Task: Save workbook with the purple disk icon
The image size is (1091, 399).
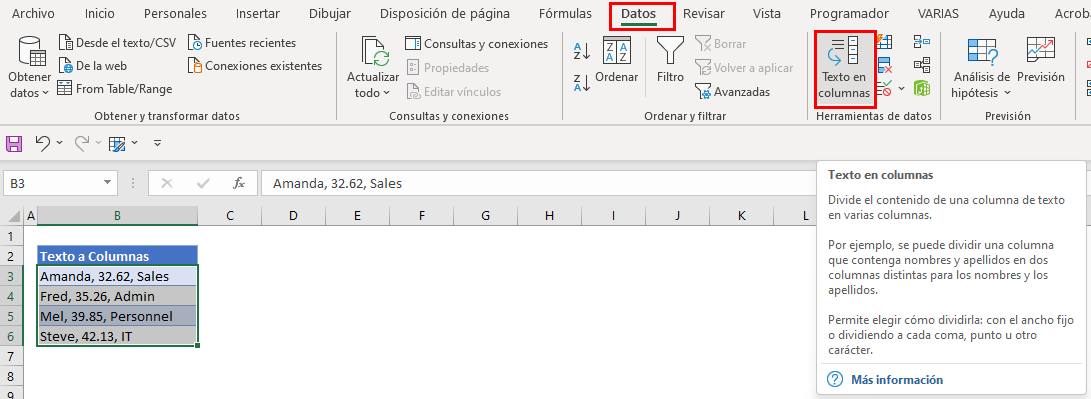Action: pos(14,143)
